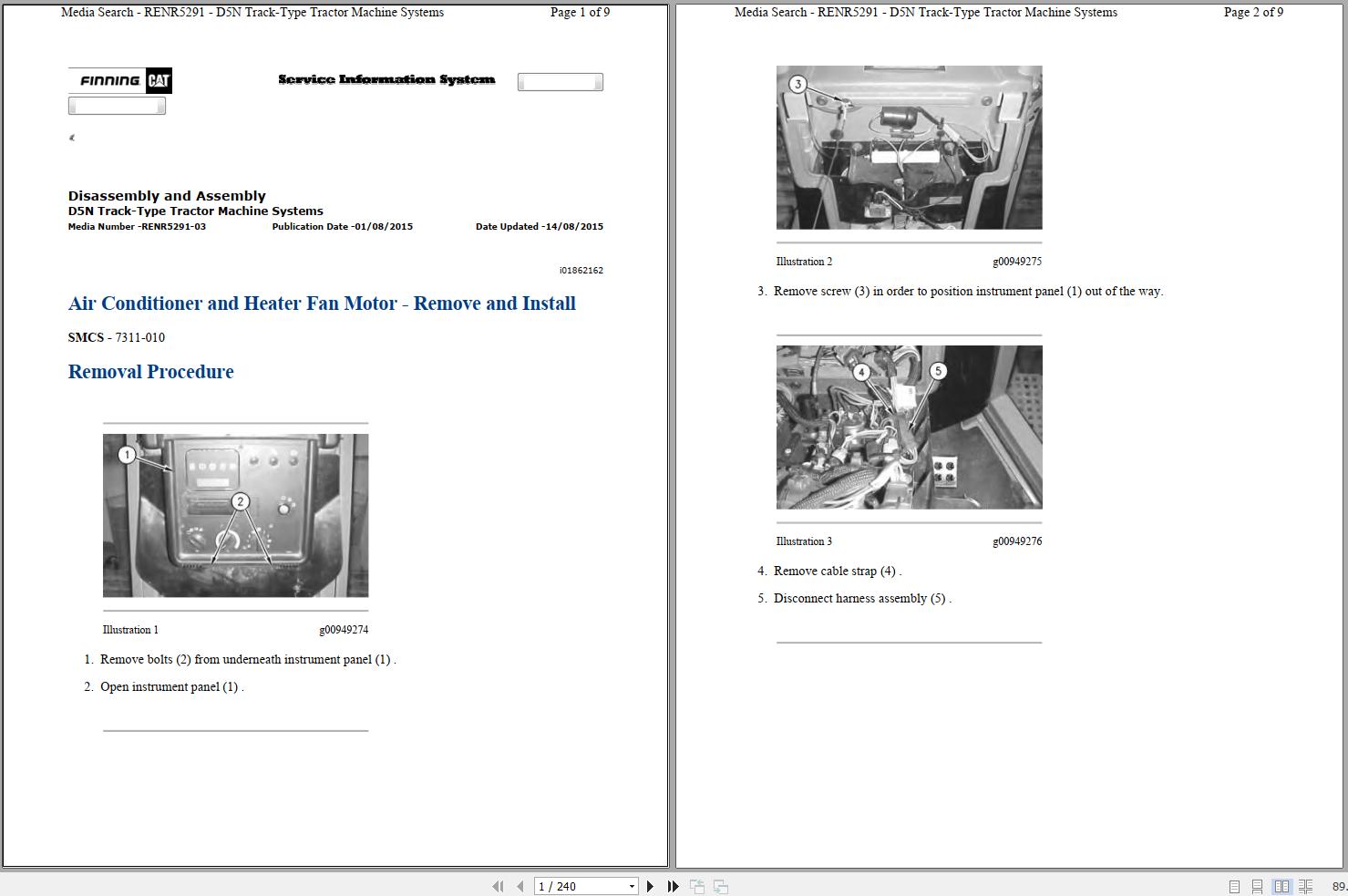The image size is (1348, 896).
Task: Click the step Disconnect harness assembly (5)
Action: click(862, 599)
